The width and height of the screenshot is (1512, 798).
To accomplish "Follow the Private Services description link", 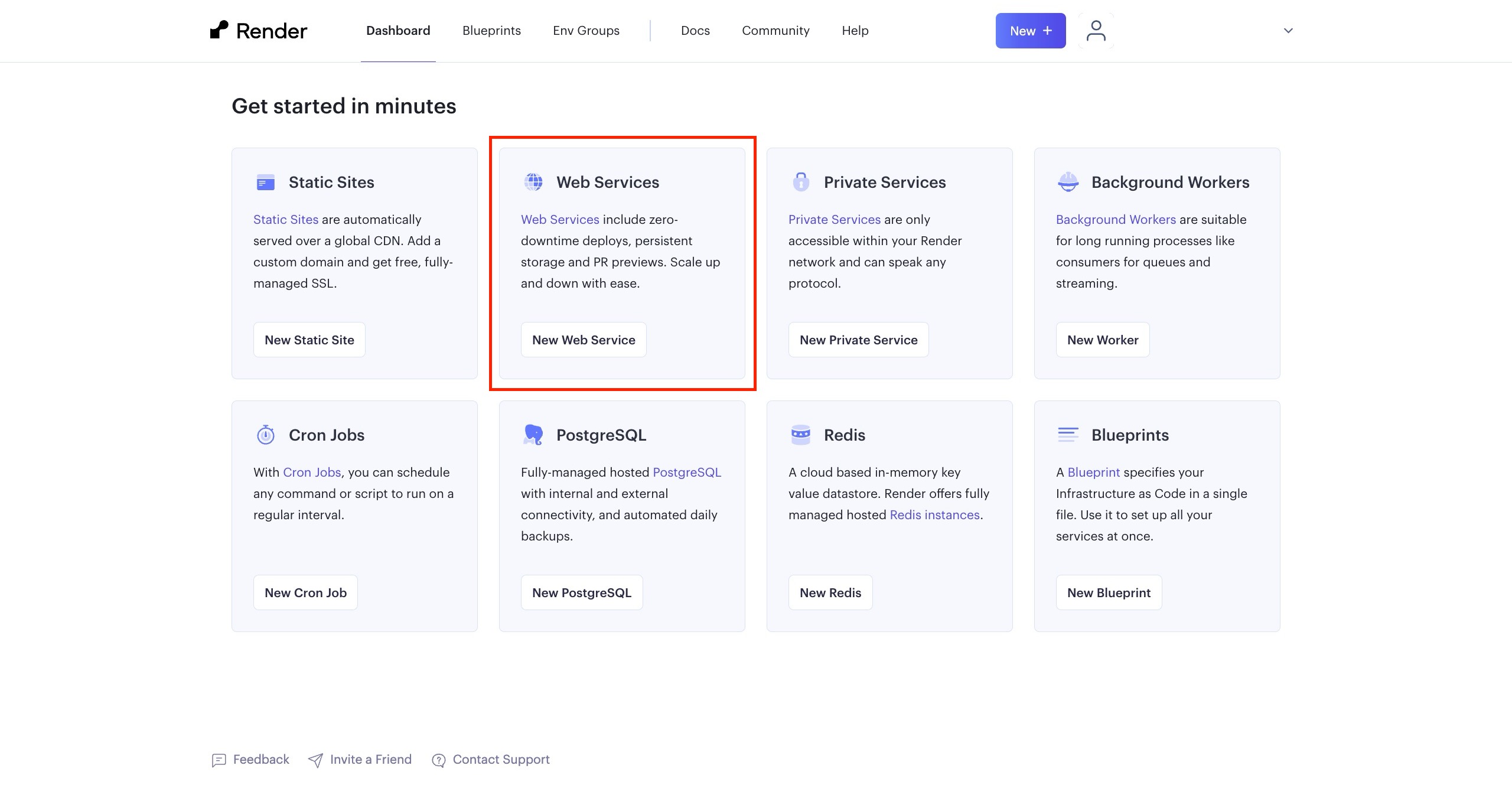I will (835, 219).
